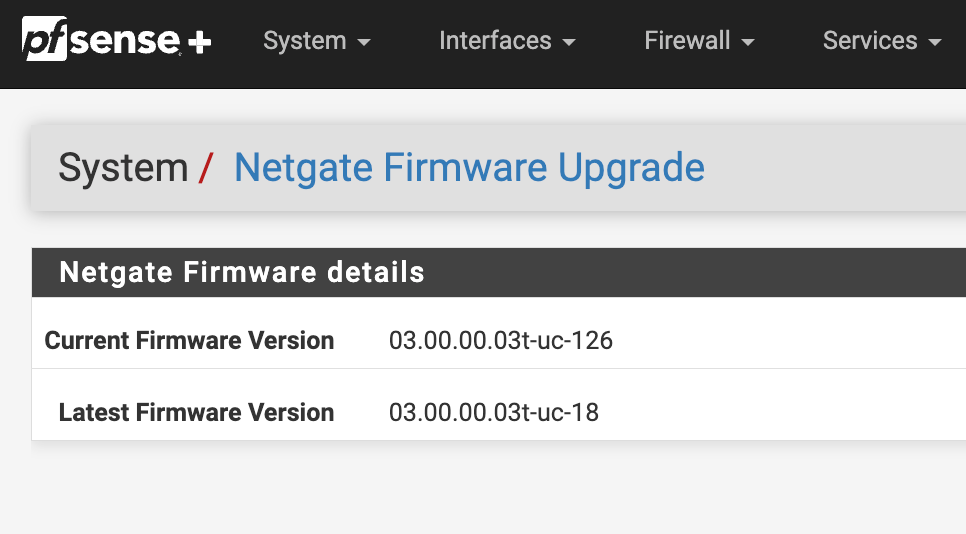Expand the caret arrow beside Services
The width and height of the screenshot is (966, 534).
[935, 42]
